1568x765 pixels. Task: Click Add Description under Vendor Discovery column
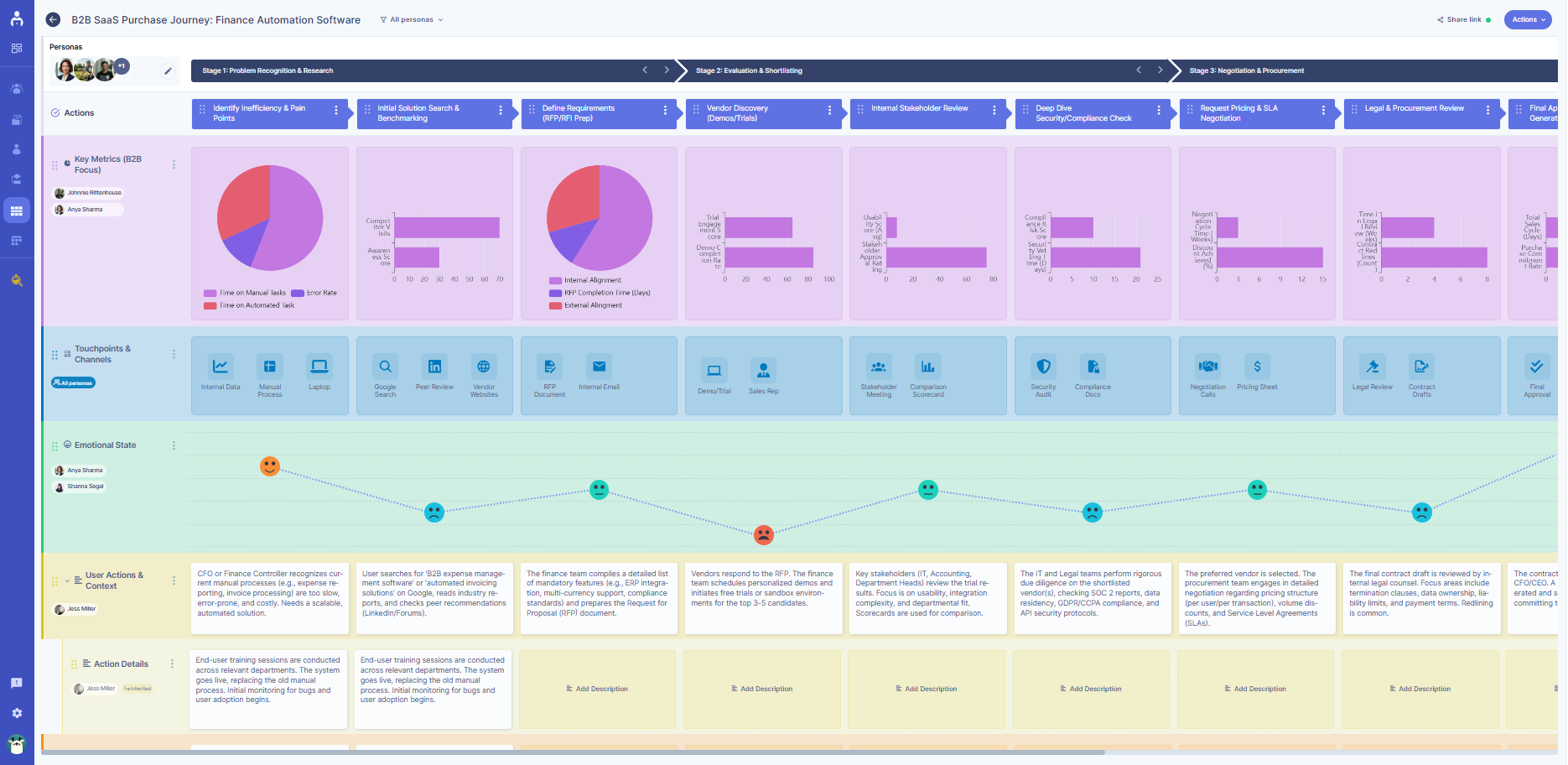(762, 689)
